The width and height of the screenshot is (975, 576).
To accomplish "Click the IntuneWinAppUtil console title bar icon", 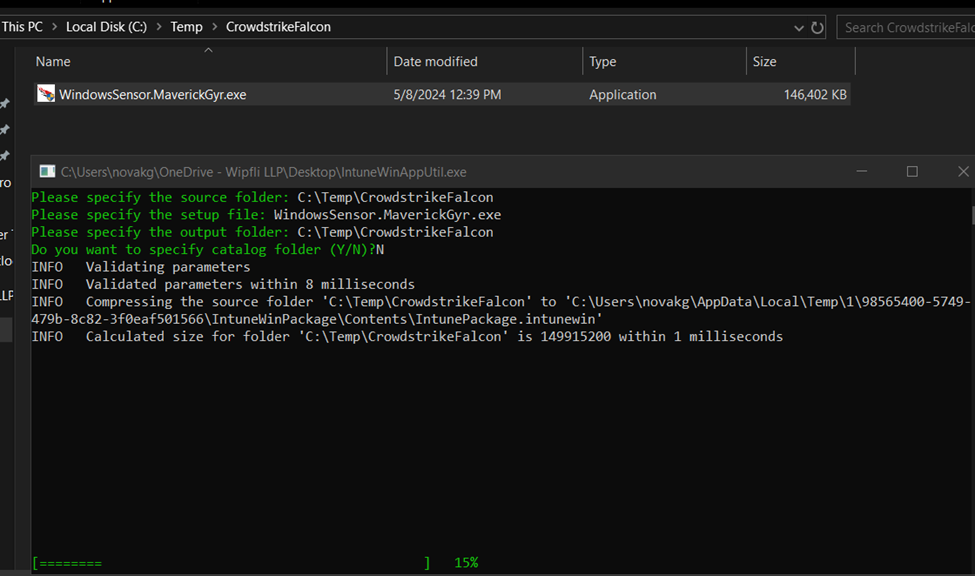I will pyautogui.click(x=47, y=172).
